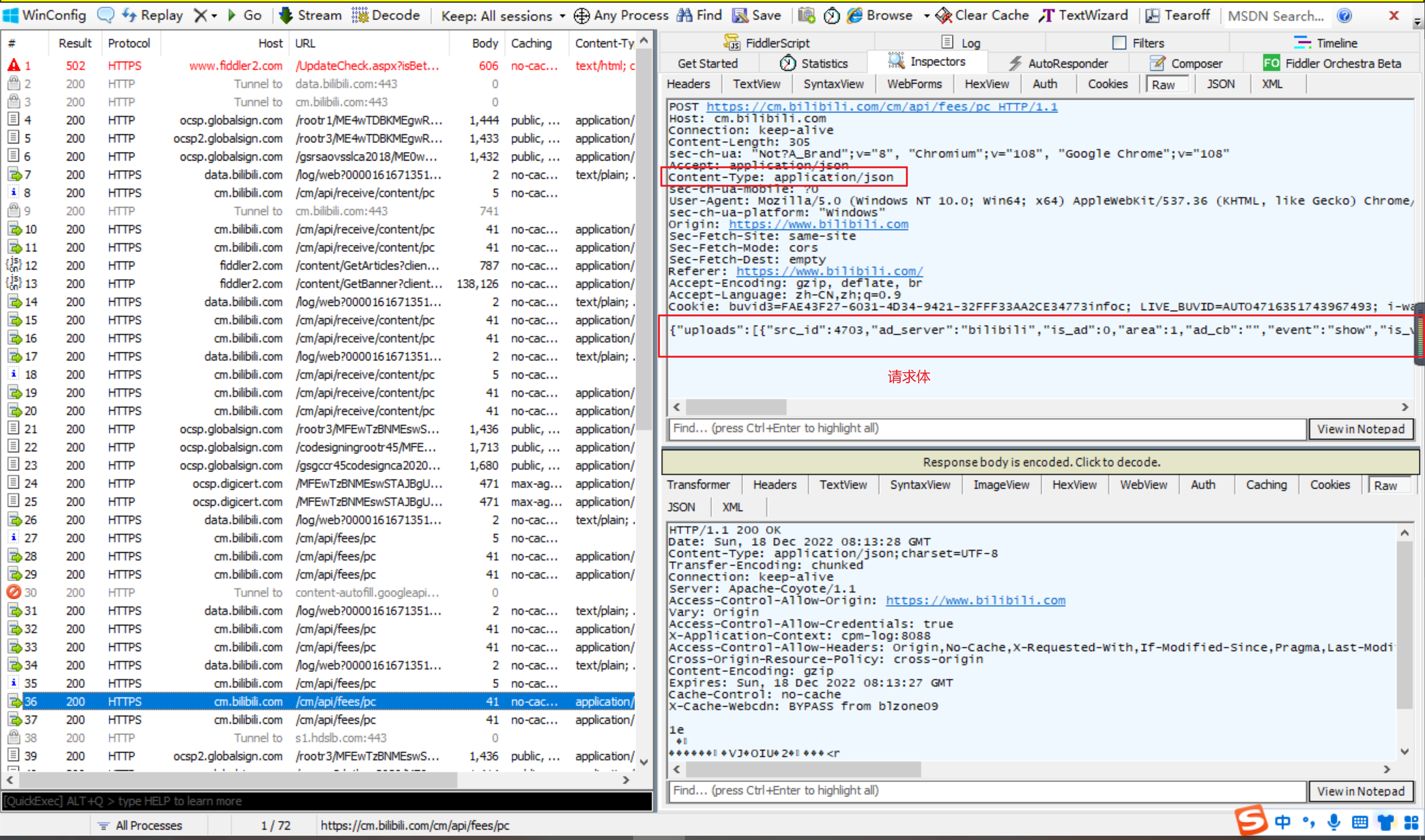The width and height of the screenshot is (1425, 840).
Task: Click the Decode toolbar icon
Action: pyautogui.click(x=360, y=15)
